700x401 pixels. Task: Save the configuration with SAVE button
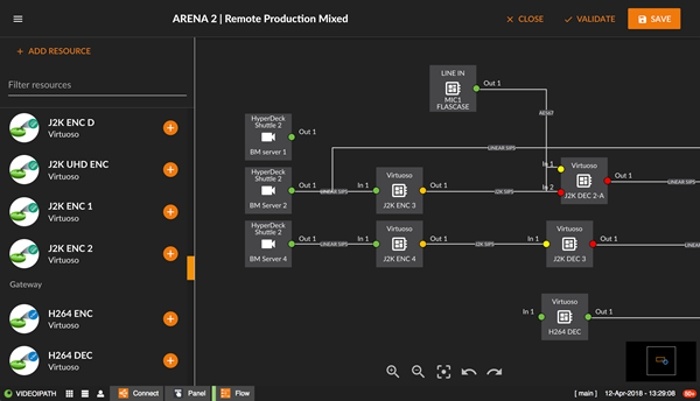(x=654, y=19)
